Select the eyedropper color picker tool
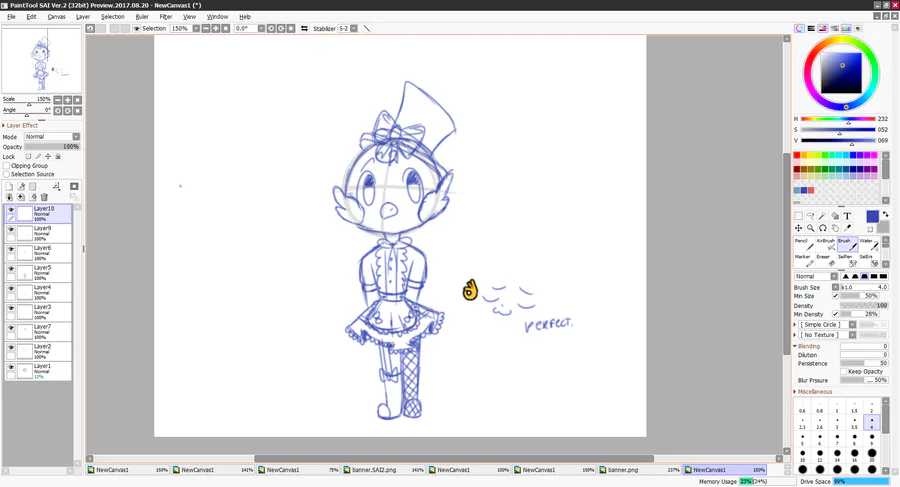The image size is (900, 487). click(x=847, y=228)
